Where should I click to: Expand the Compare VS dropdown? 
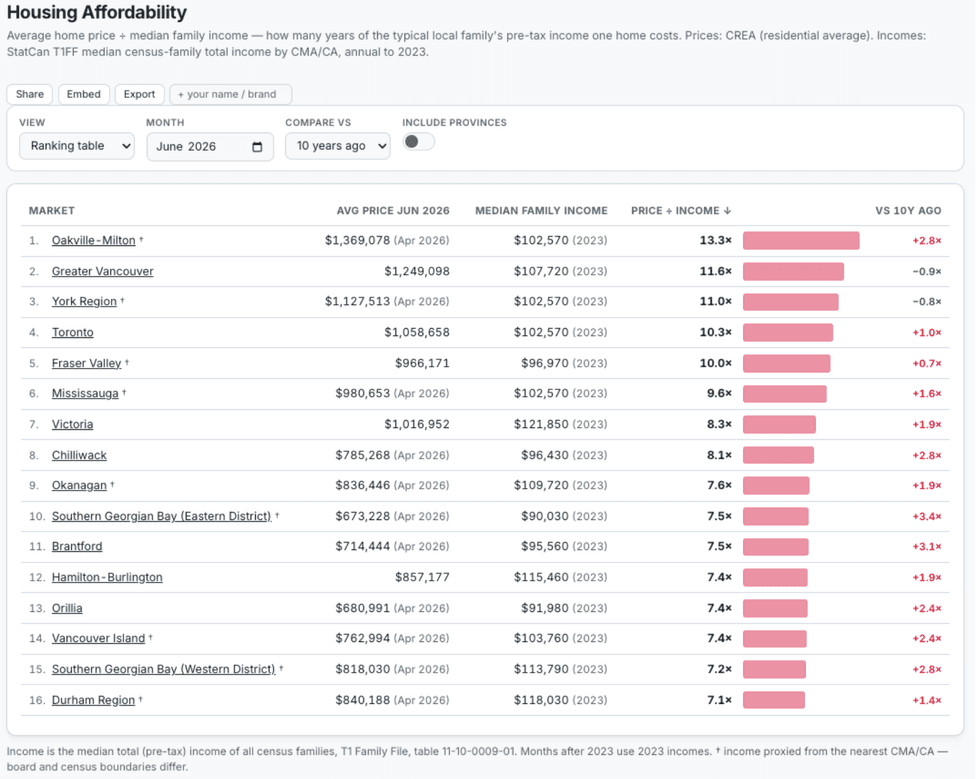[x=338, y=146]
